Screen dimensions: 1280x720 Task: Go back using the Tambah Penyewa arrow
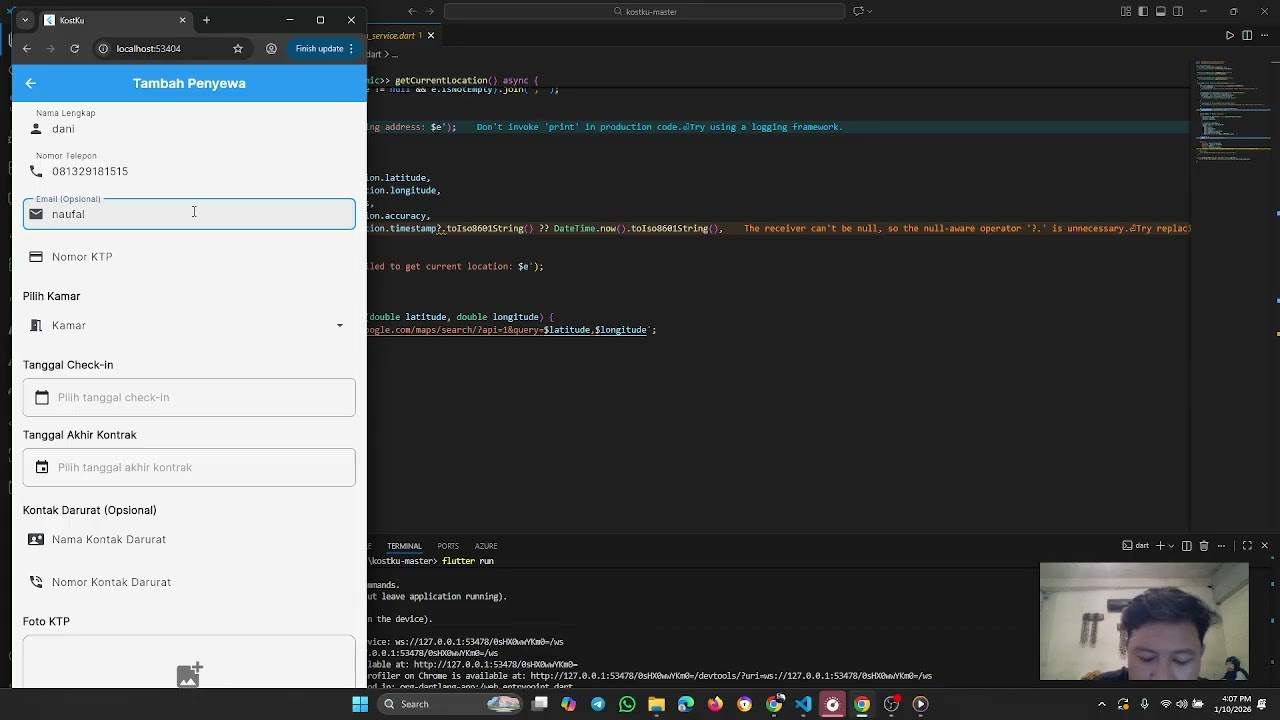(x=30, y=84)
